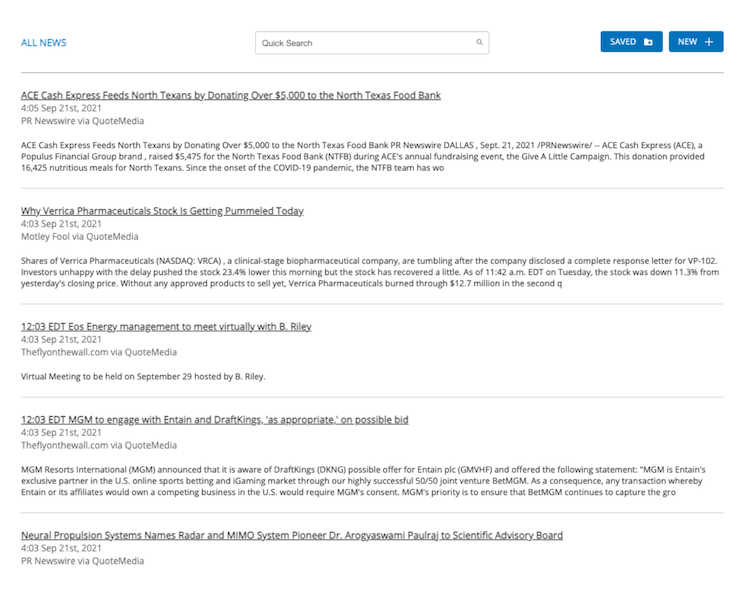Viewport: 750px width, 597px height.
Task: Select timestamp under Neural Propulsion headline
Action: click(61, 548)
